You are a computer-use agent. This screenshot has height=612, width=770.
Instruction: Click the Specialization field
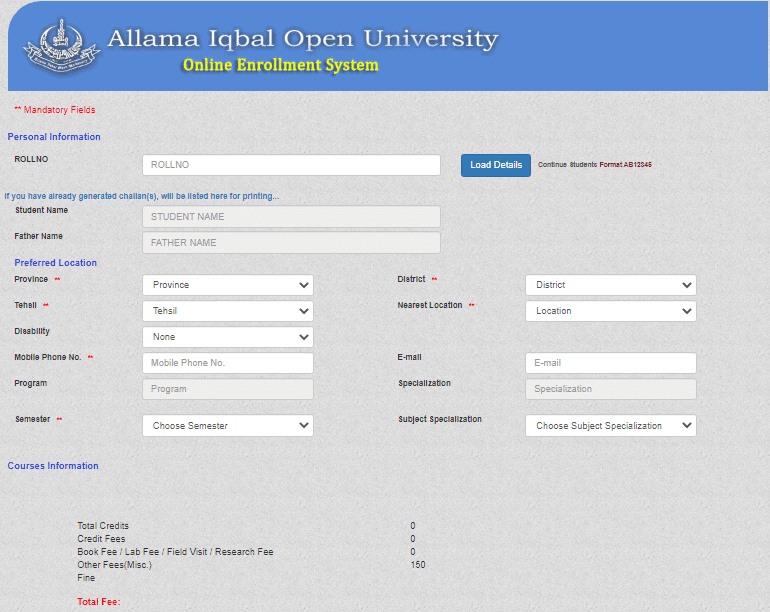(x=611, y=389)
